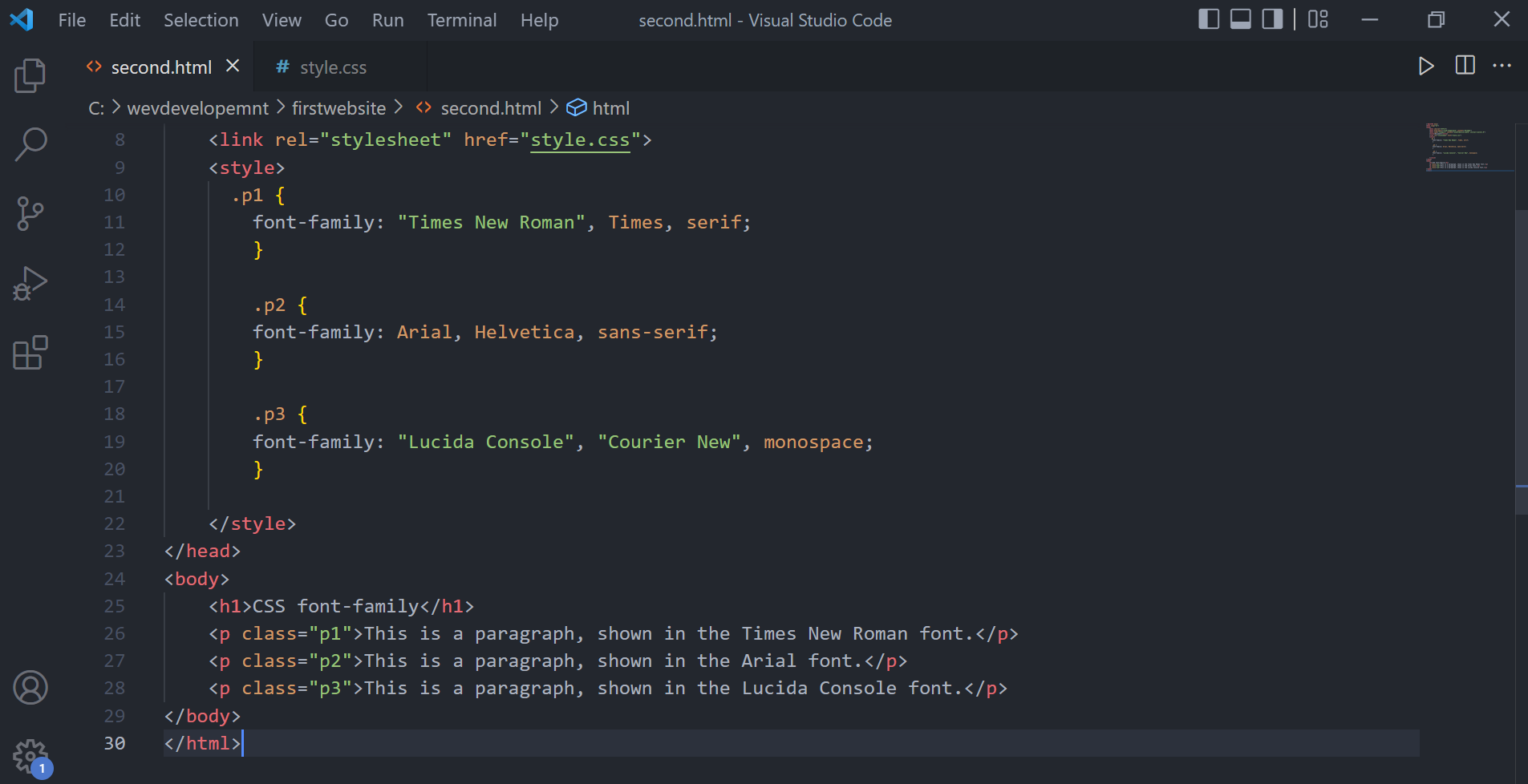Split the editor to the right
1528x784 pixels.
pos(1465,66)
